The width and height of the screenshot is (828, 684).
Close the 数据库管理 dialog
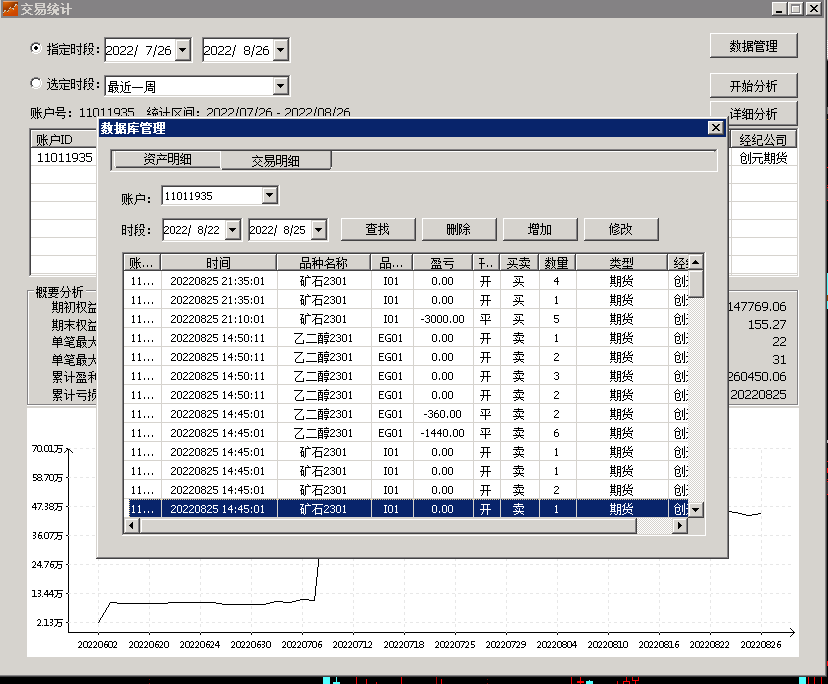(715, 128)
